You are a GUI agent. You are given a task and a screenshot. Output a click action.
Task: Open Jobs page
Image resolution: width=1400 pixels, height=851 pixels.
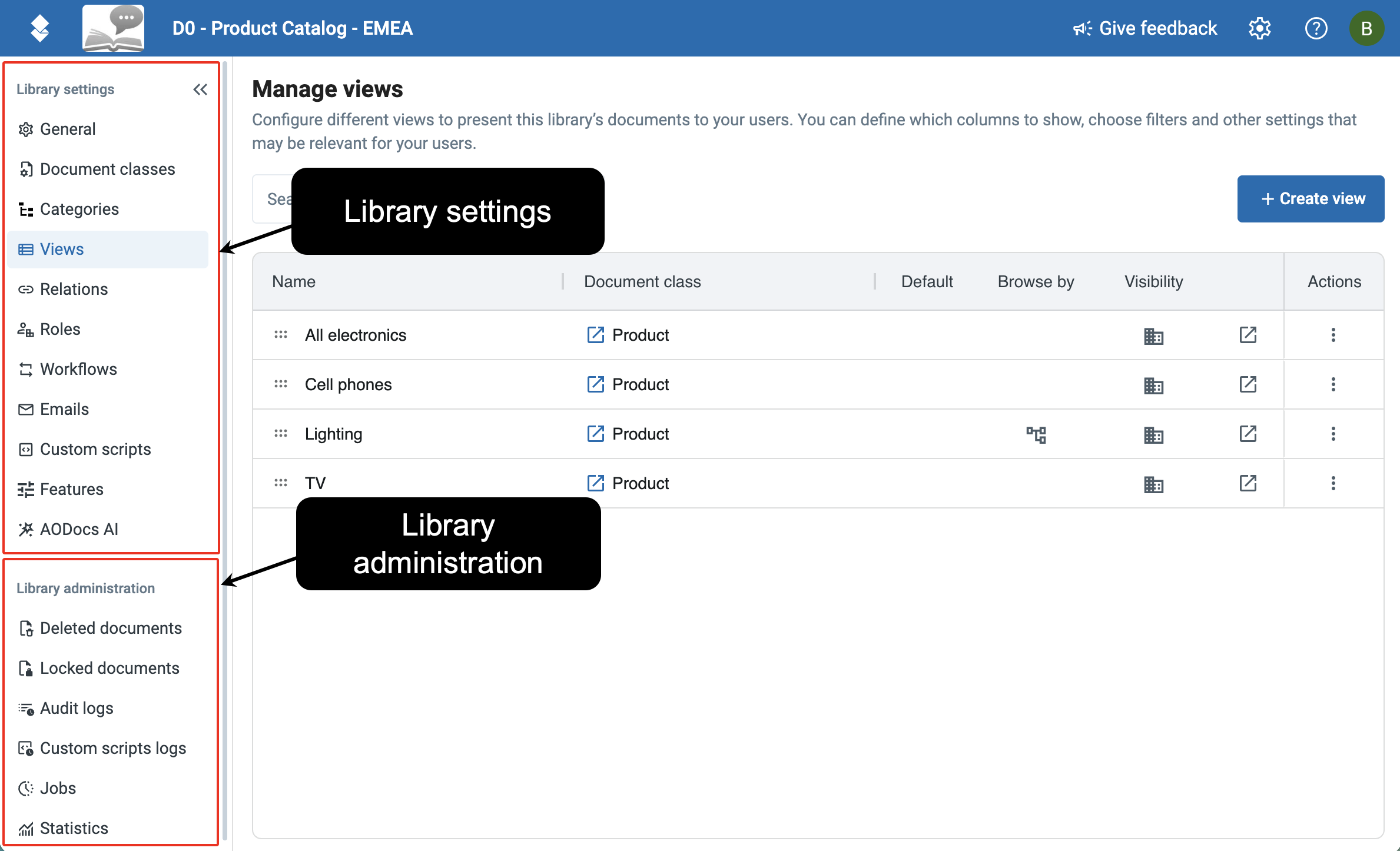click(108, 788)
